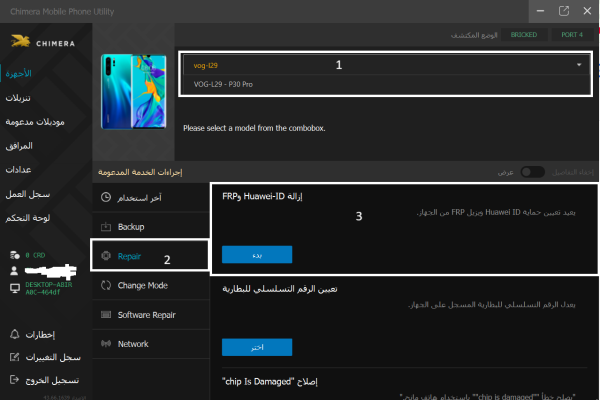Toggle the show details switch
This screenshot has height=400, width=600.
(532, 172)
